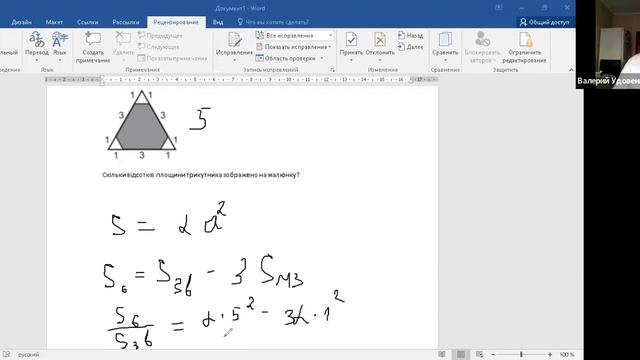Switch to Read Mode view

click(x=442, y=354)
